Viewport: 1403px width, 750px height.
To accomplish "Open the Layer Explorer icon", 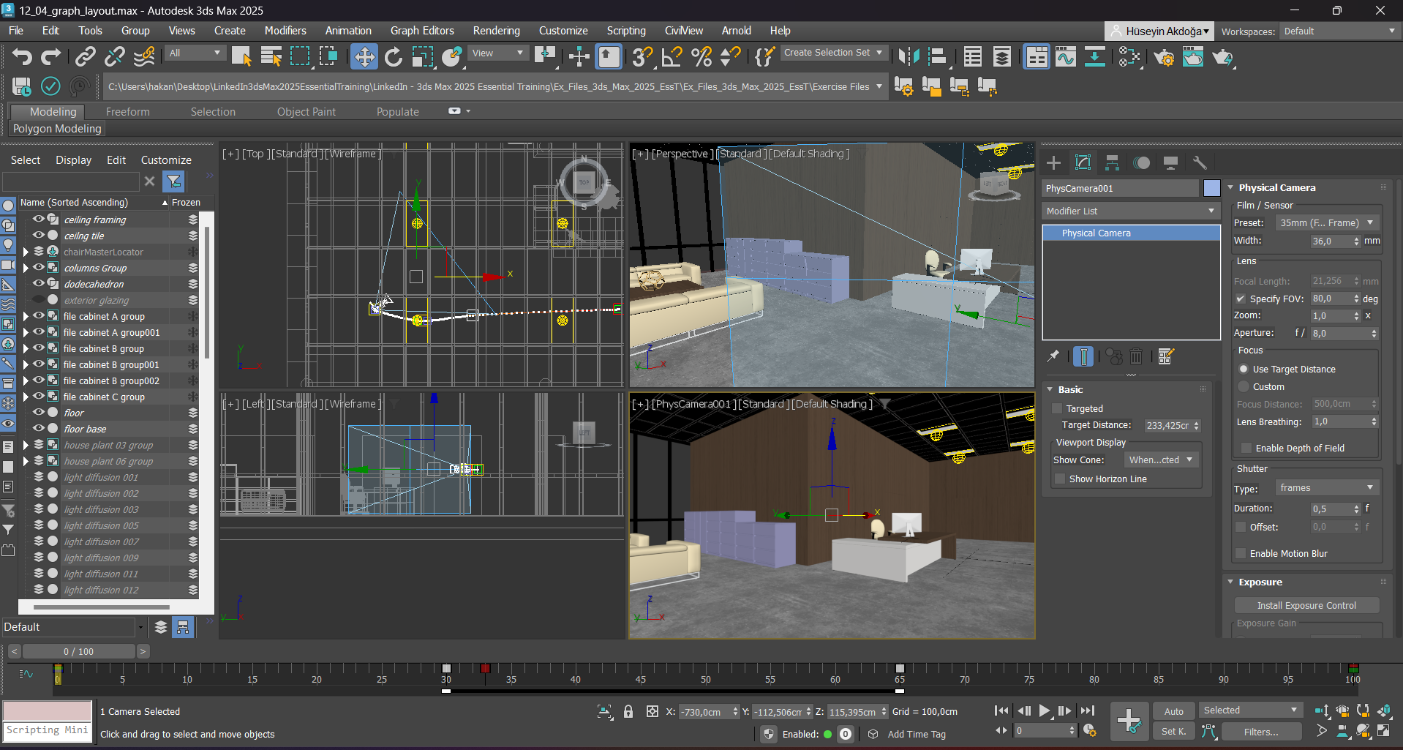I will 1002,56.
